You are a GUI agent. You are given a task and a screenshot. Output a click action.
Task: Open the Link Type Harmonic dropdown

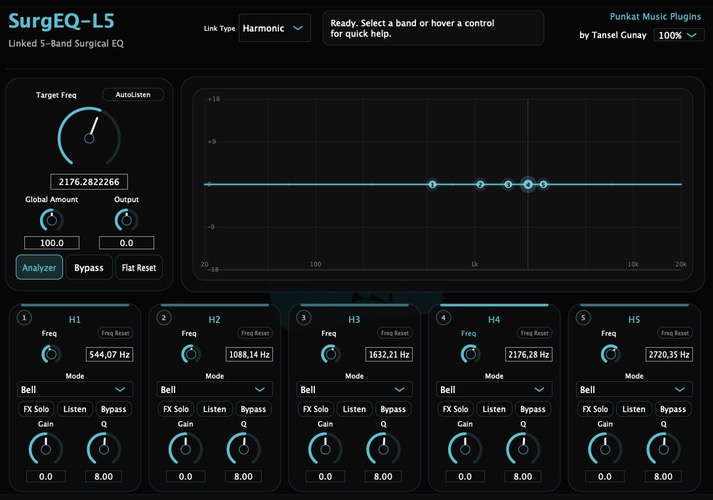275,28
